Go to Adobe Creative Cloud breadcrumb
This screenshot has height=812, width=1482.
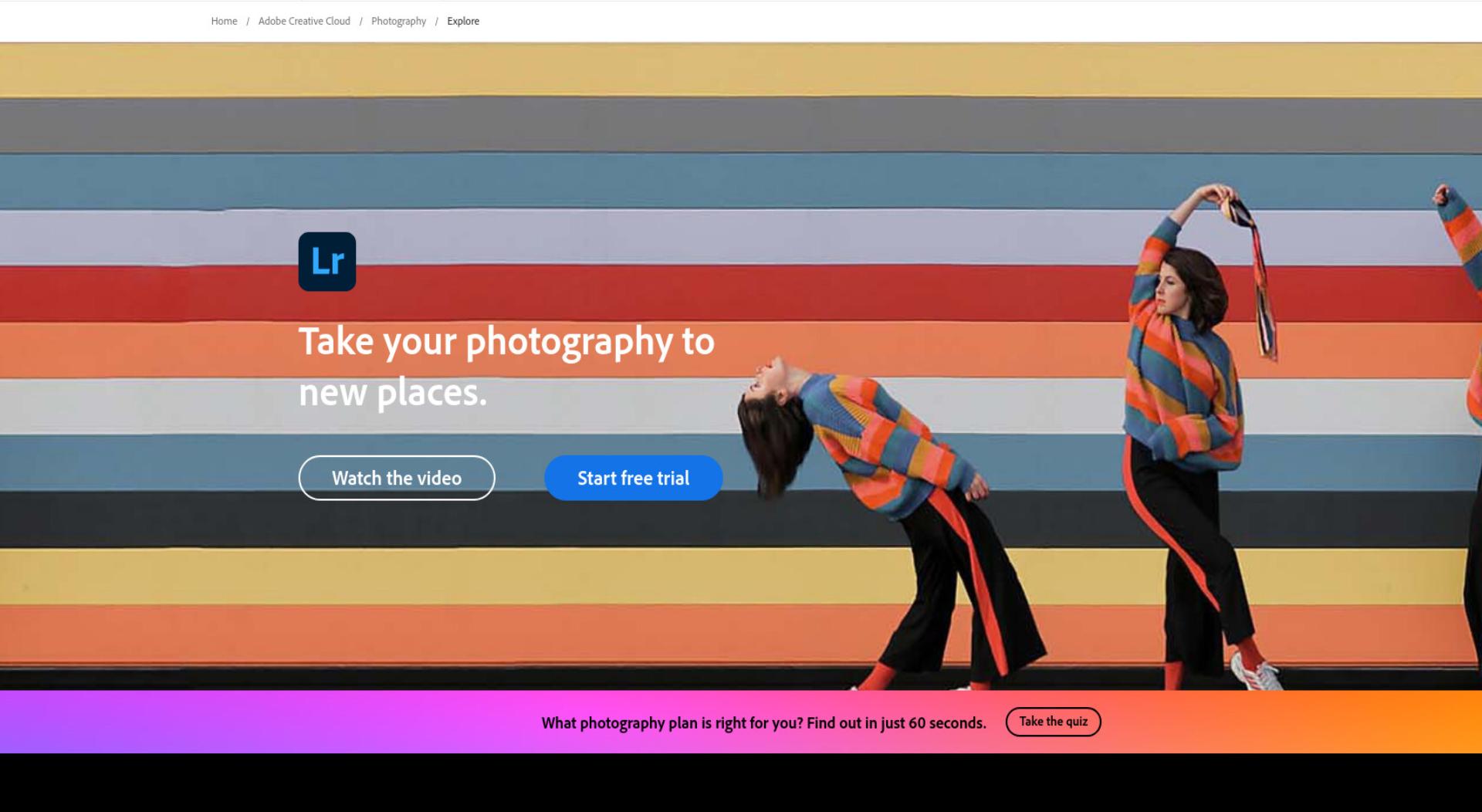[x=304, y=21]
